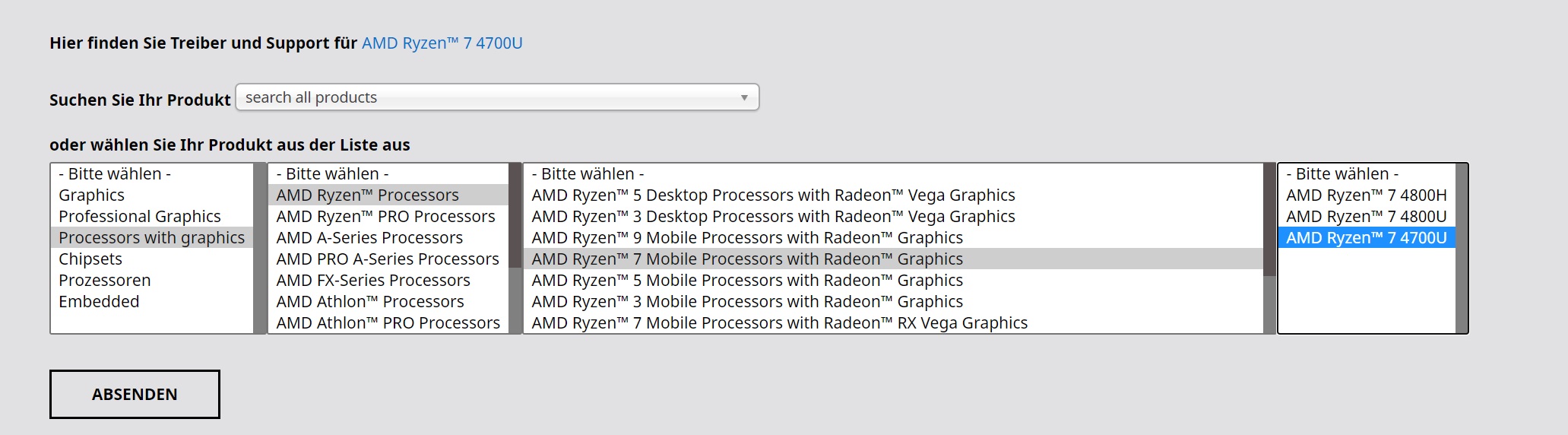Select Prozessoren in the category list

105,281
